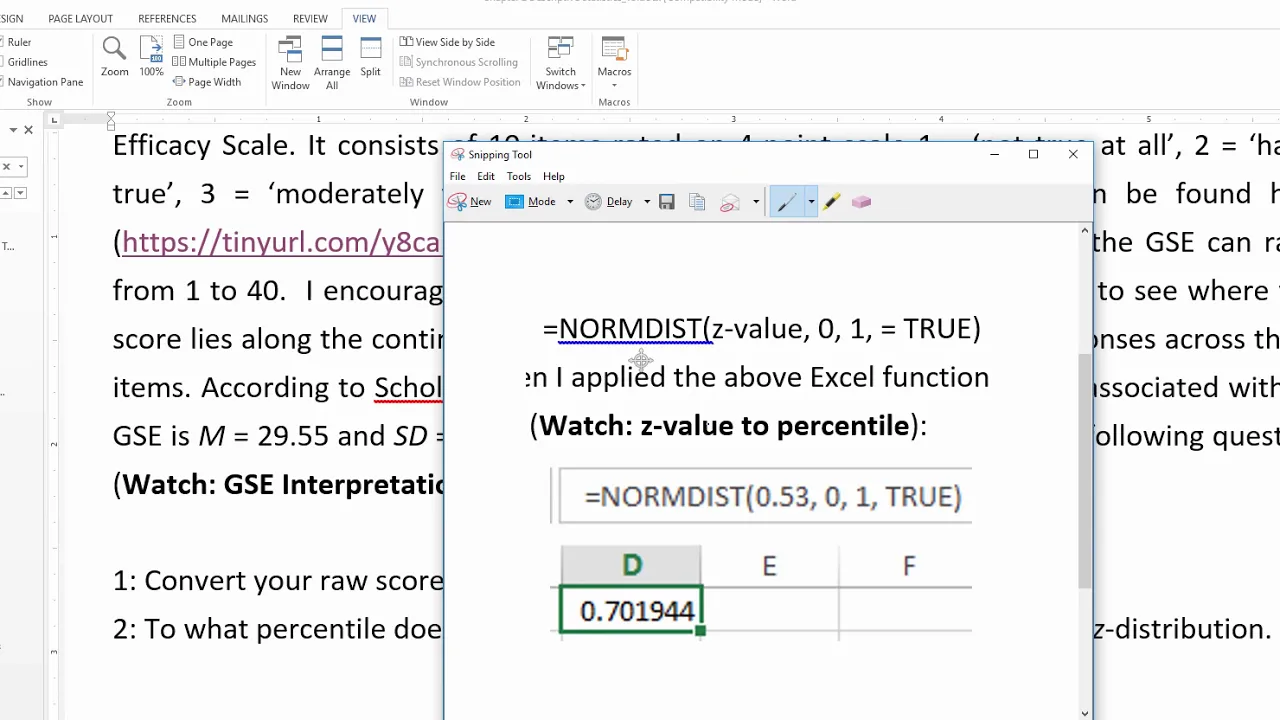Image resolution: width=1280 pixels, height=720 pixels.
Task: Select the Pen tool in Snipping Tool
Action: pos(787,202)
